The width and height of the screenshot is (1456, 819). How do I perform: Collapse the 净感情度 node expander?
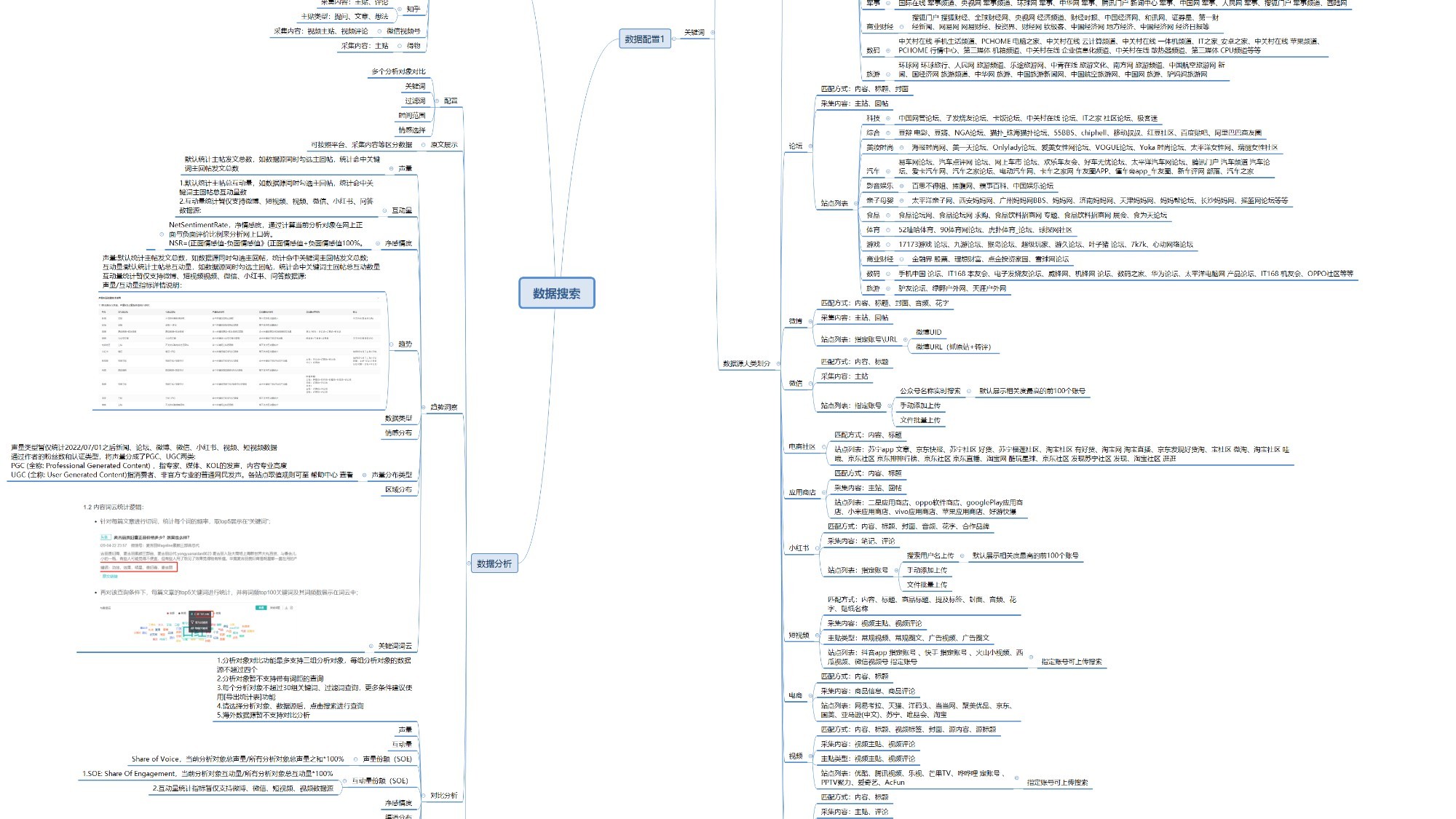378,243
